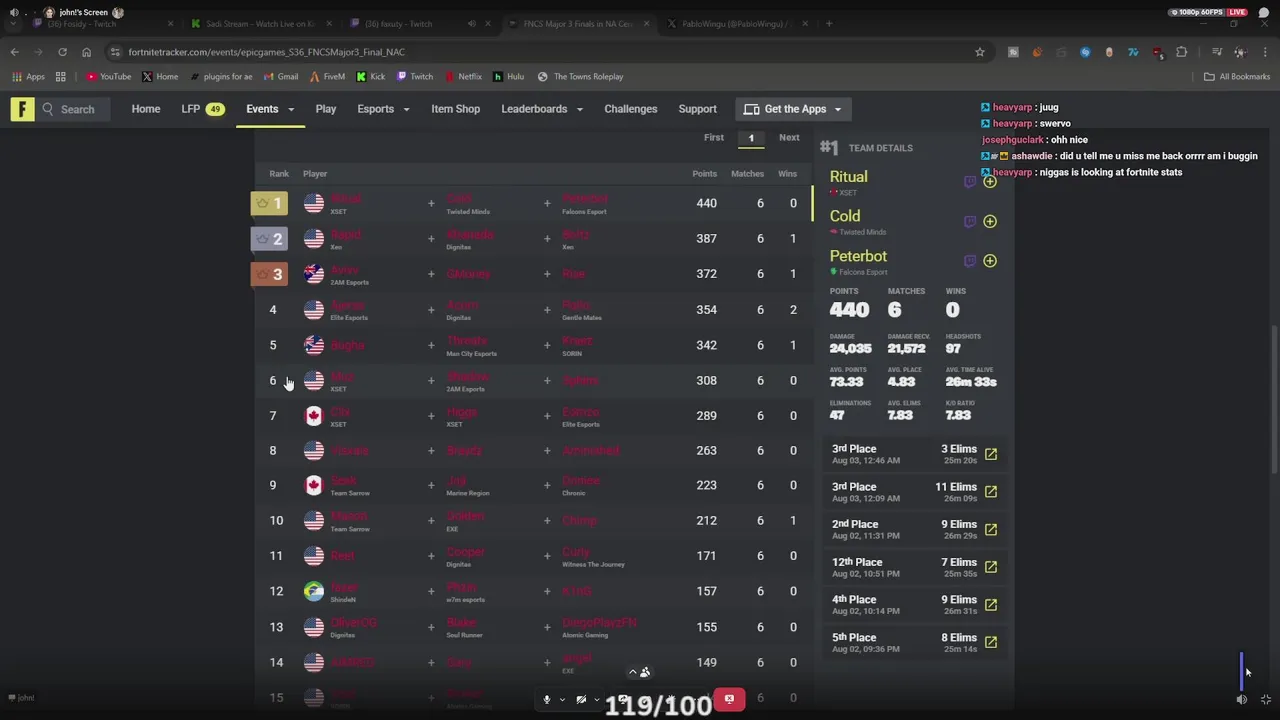The height and width of the screenshot is (720, 1280).
Task: Select pagination page 1
Action: click(751, 138)
